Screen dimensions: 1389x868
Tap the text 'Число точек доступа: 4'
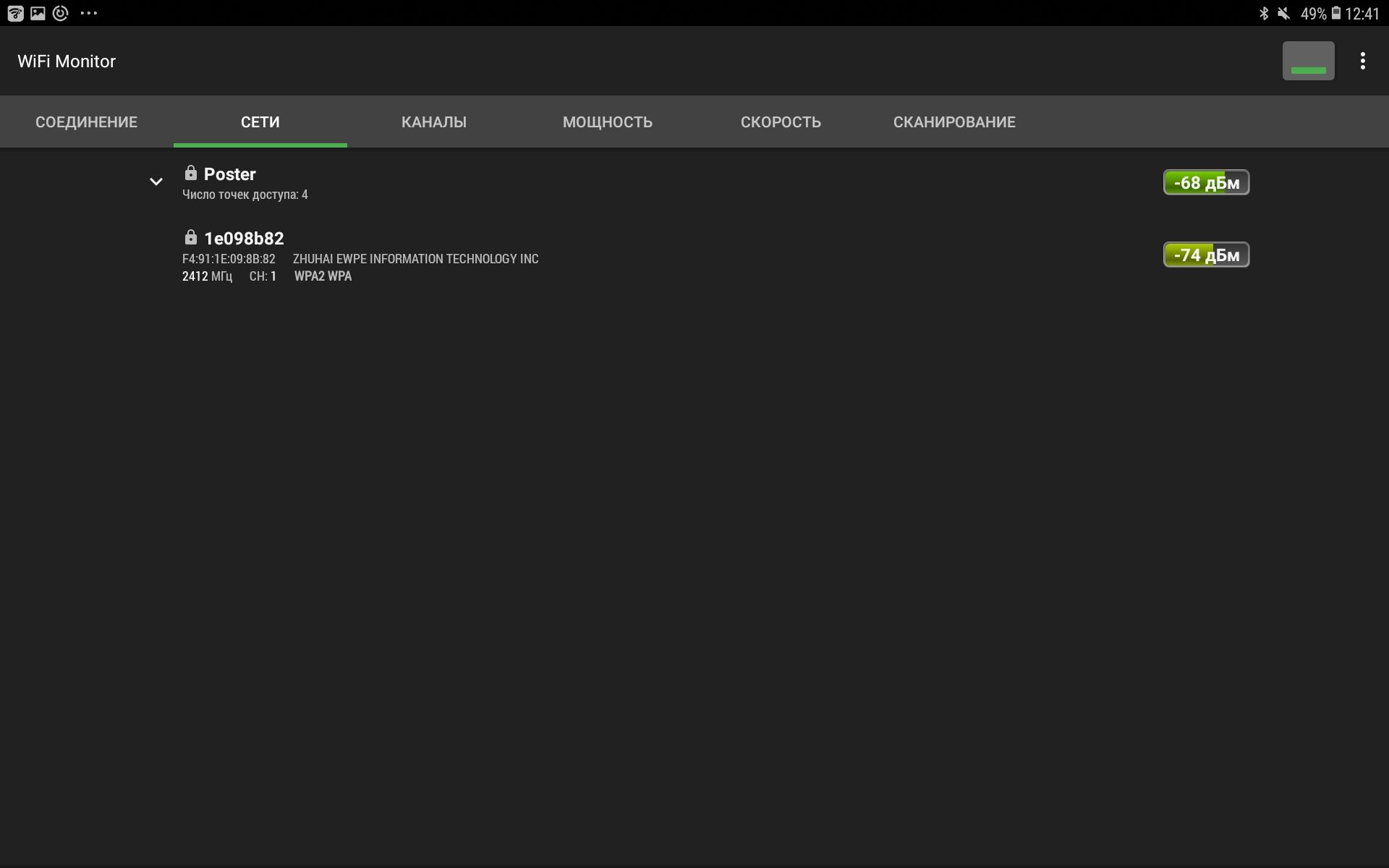coord(245,195)
